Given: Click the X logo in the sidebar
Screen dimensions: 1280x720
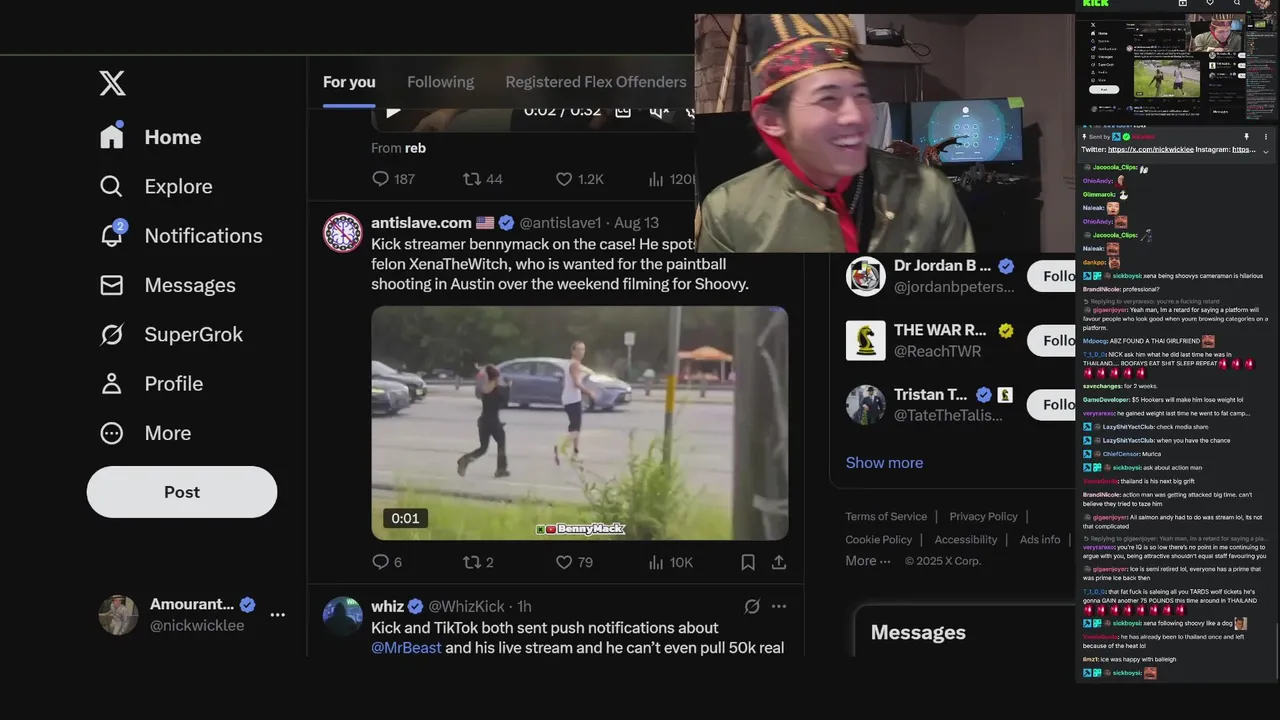Looking at the screenshot, I should pos(112,83).
